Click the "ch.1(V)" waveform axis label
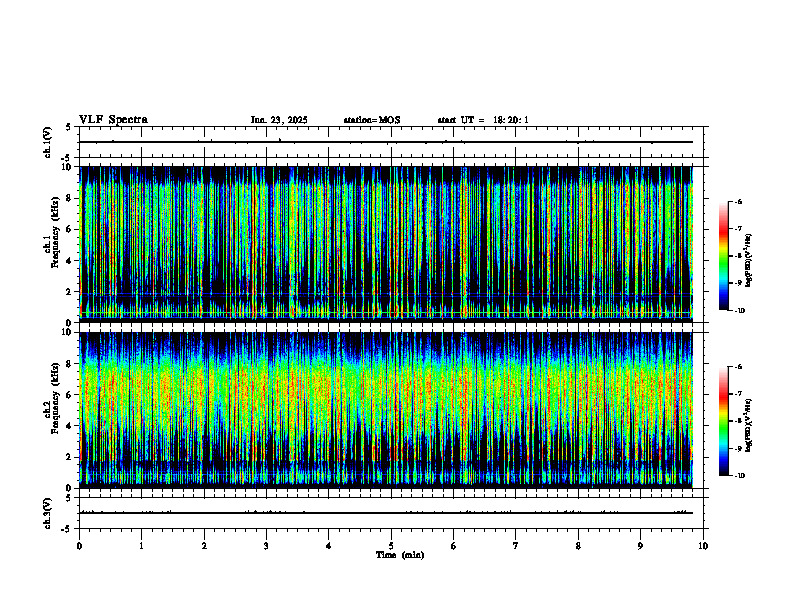 click(47, 142)
